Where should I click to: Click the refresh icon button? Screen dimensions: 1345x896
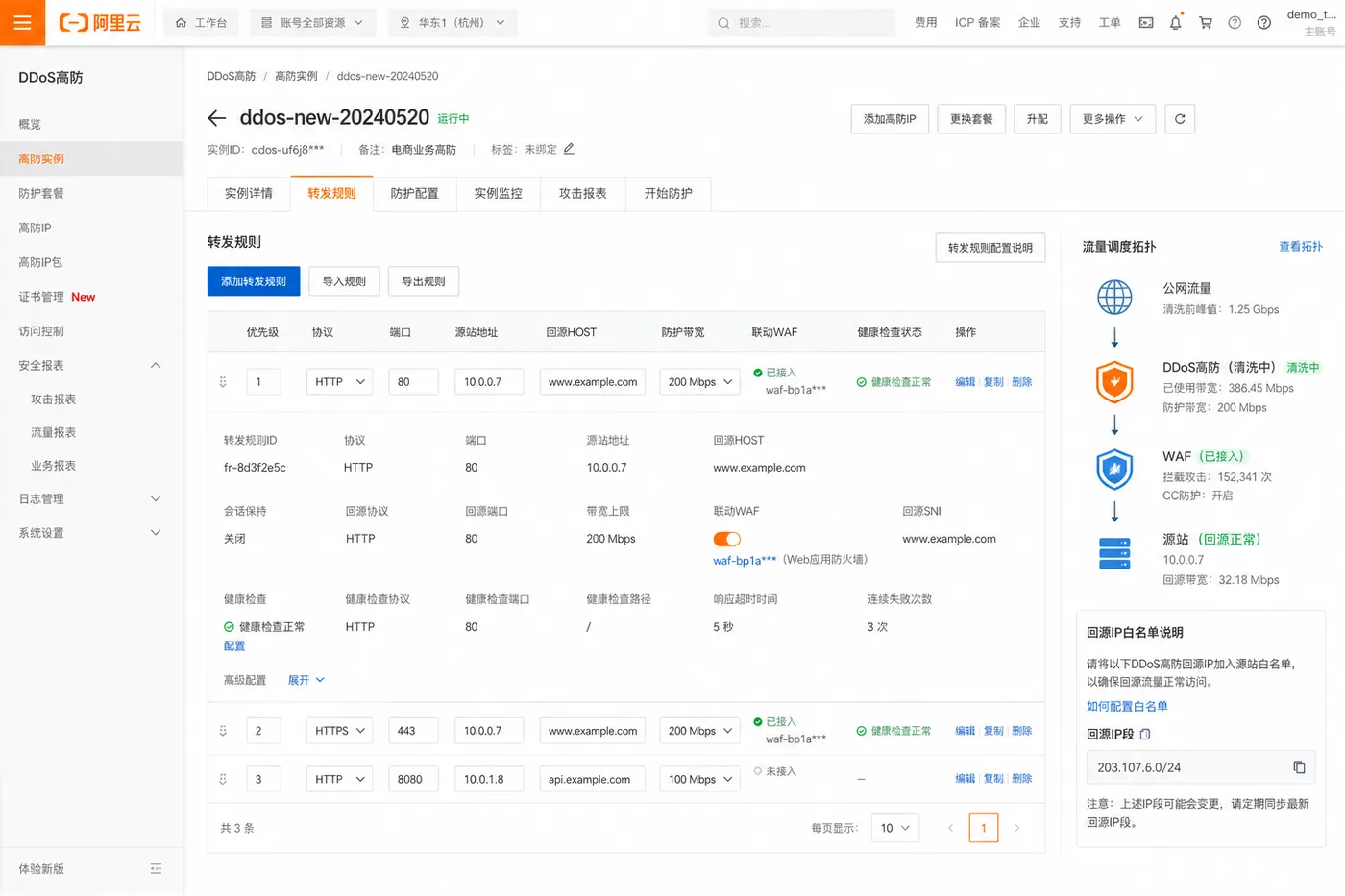[1180, 119]
